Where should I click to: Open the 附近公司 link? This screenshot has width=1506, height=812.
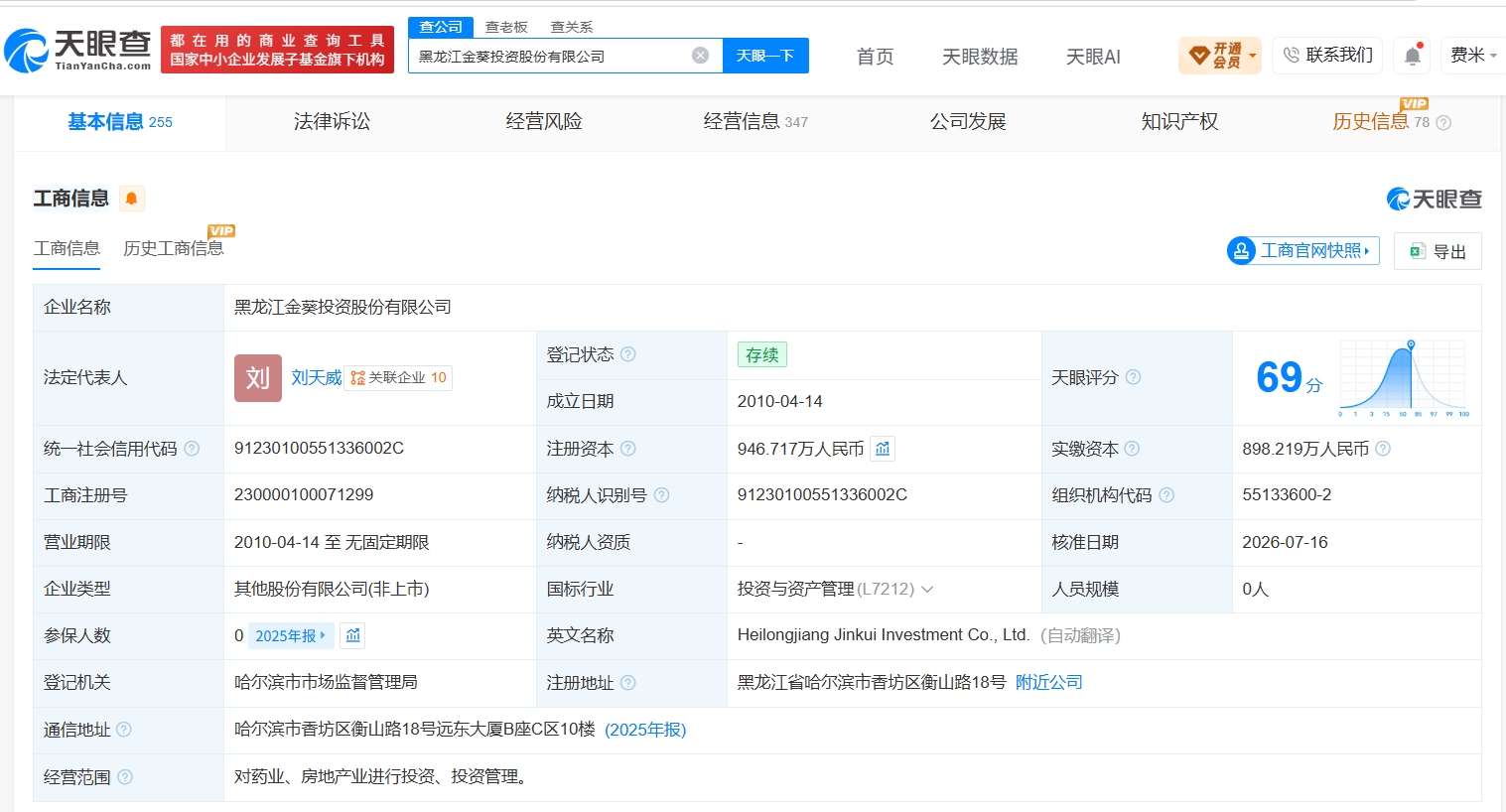(1048, 683)
